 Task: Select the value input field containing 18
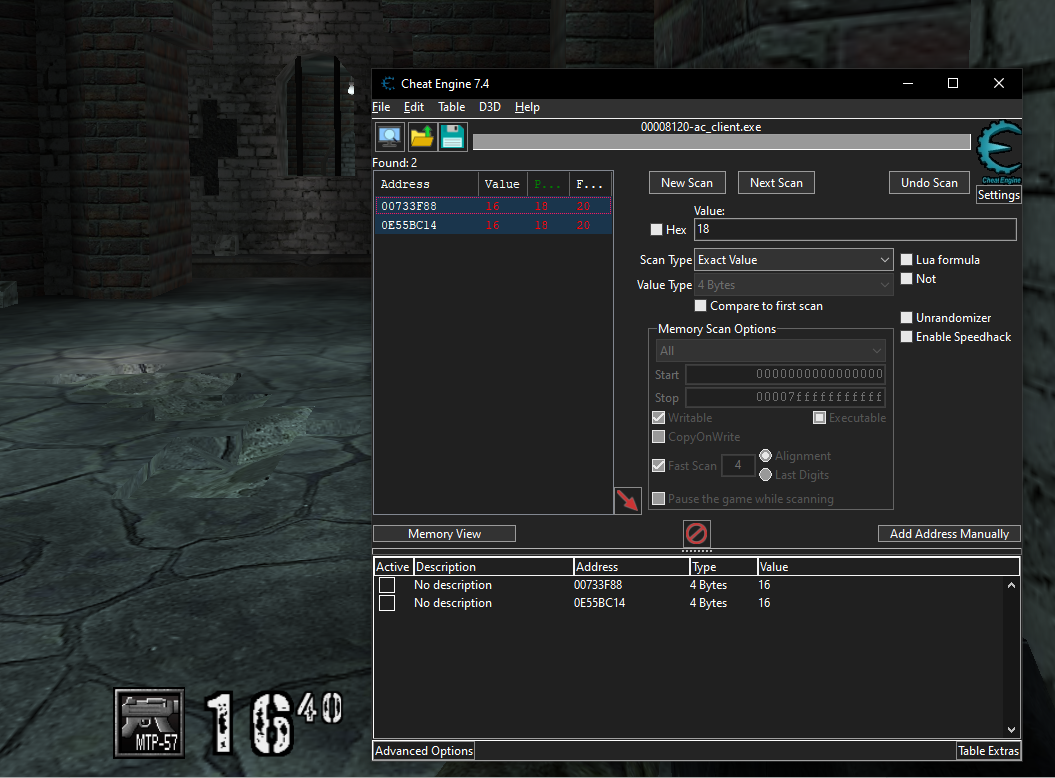pyautogui.click(x=855, y=229)
